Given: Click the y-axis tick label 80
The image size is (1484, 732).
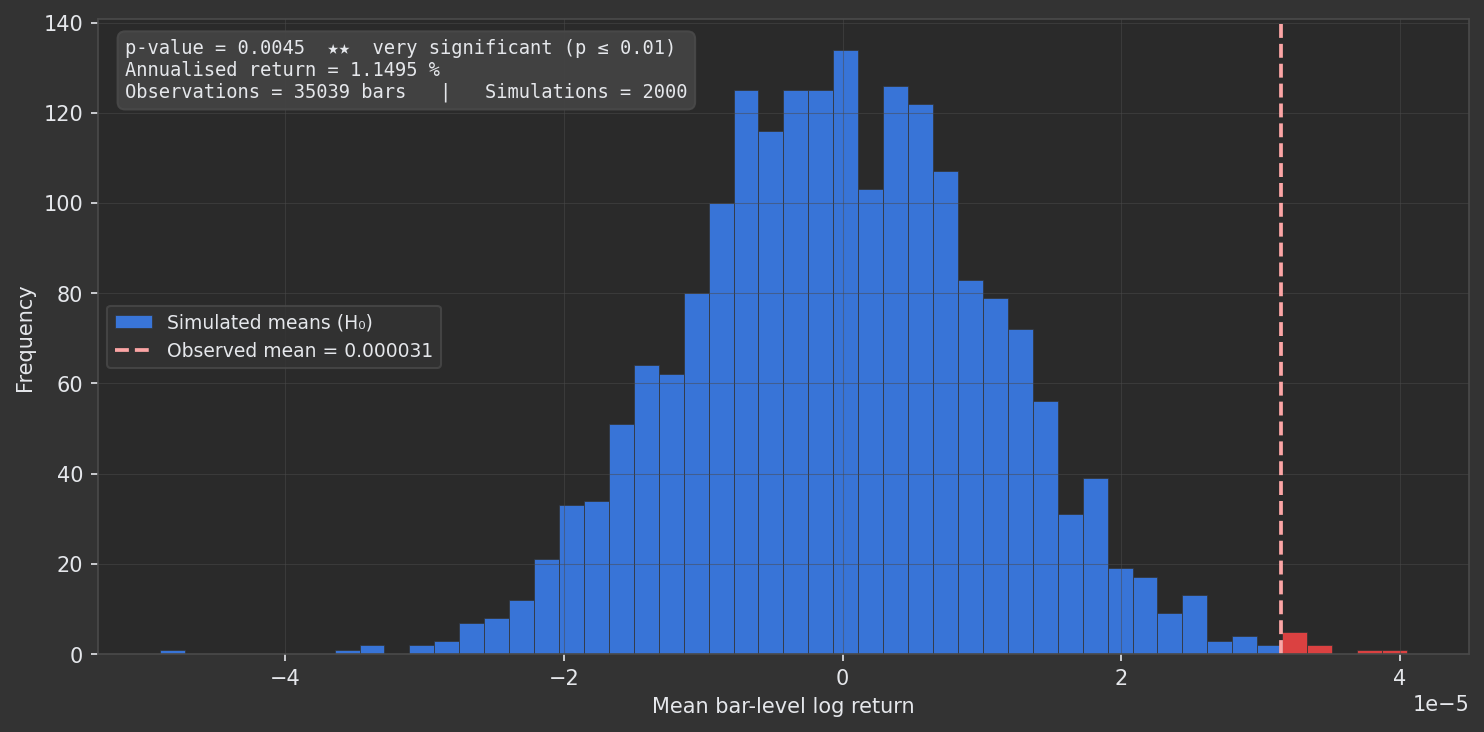Looking at the screenshot, I should pos(70,293).
